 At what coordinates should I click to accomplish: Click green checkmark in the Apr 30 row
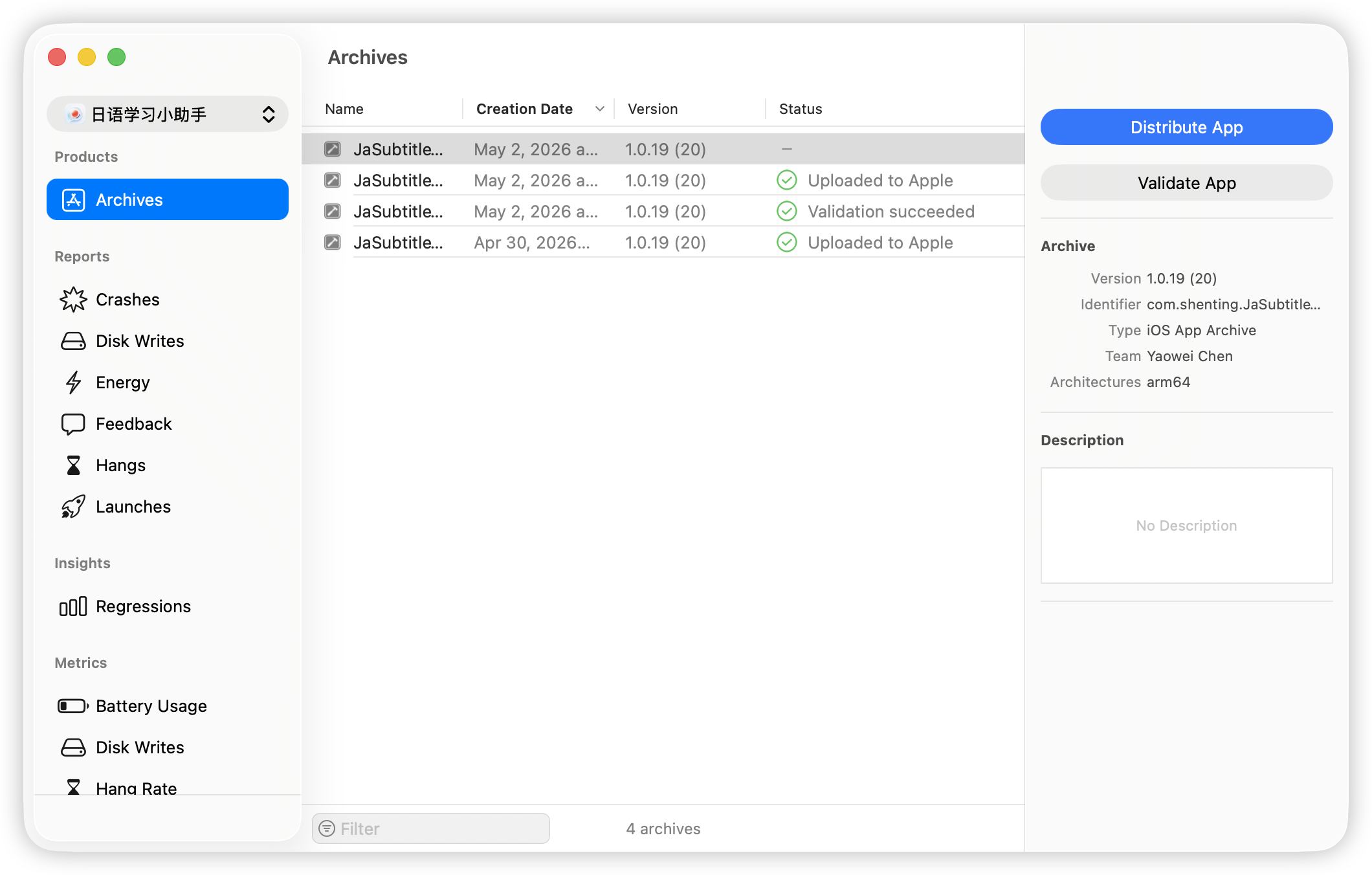click(787, 243)
